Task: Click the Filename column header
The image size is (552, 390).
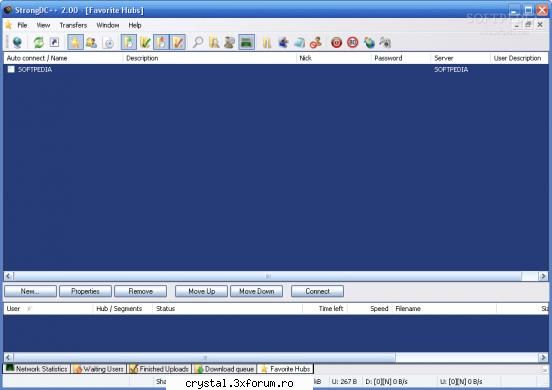Action: [444, 309]
